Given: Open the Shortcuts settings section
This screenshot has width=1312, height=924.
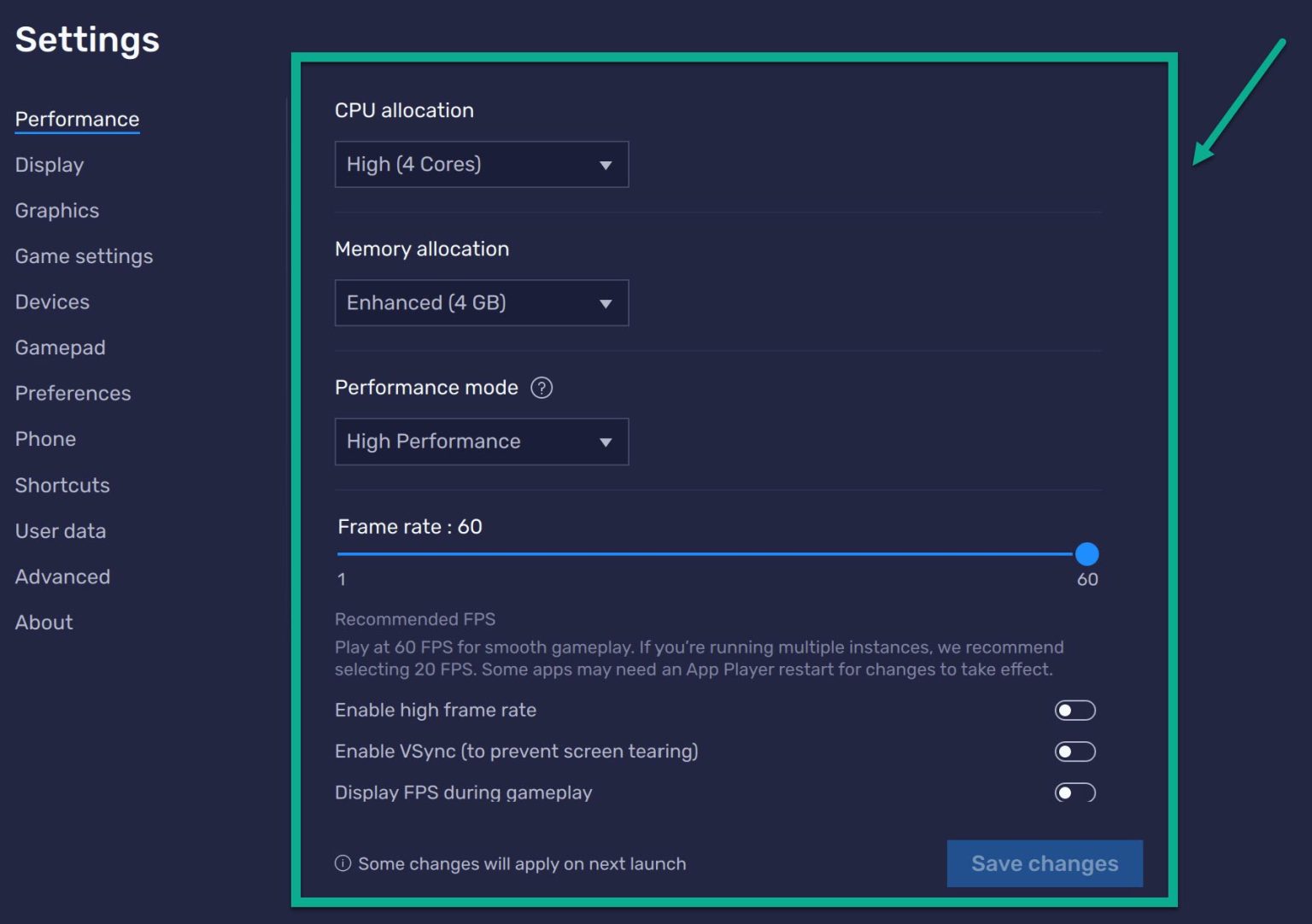Looking at the screenshot, I should [62, 485].
